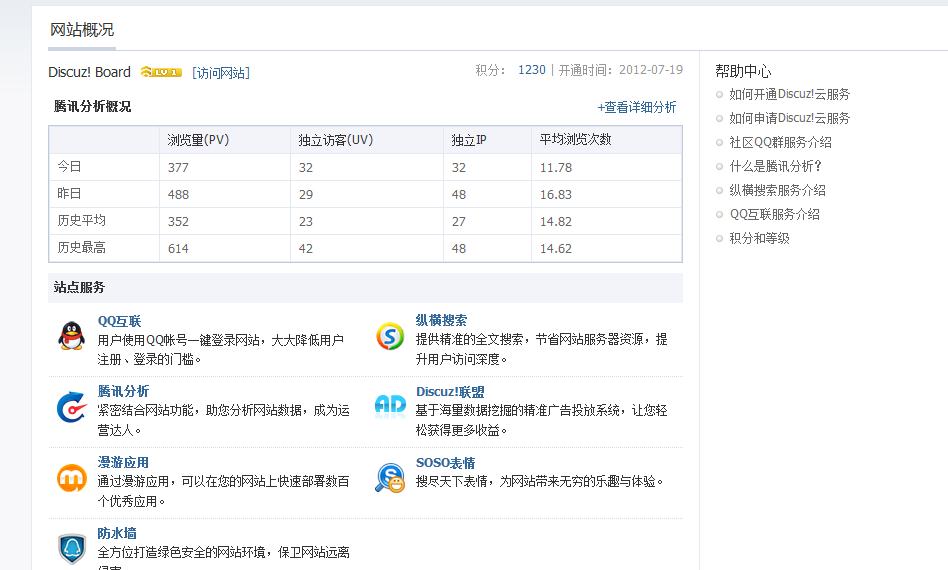
Task: Click the QQ penguin icon
Action: coord(71,335)
